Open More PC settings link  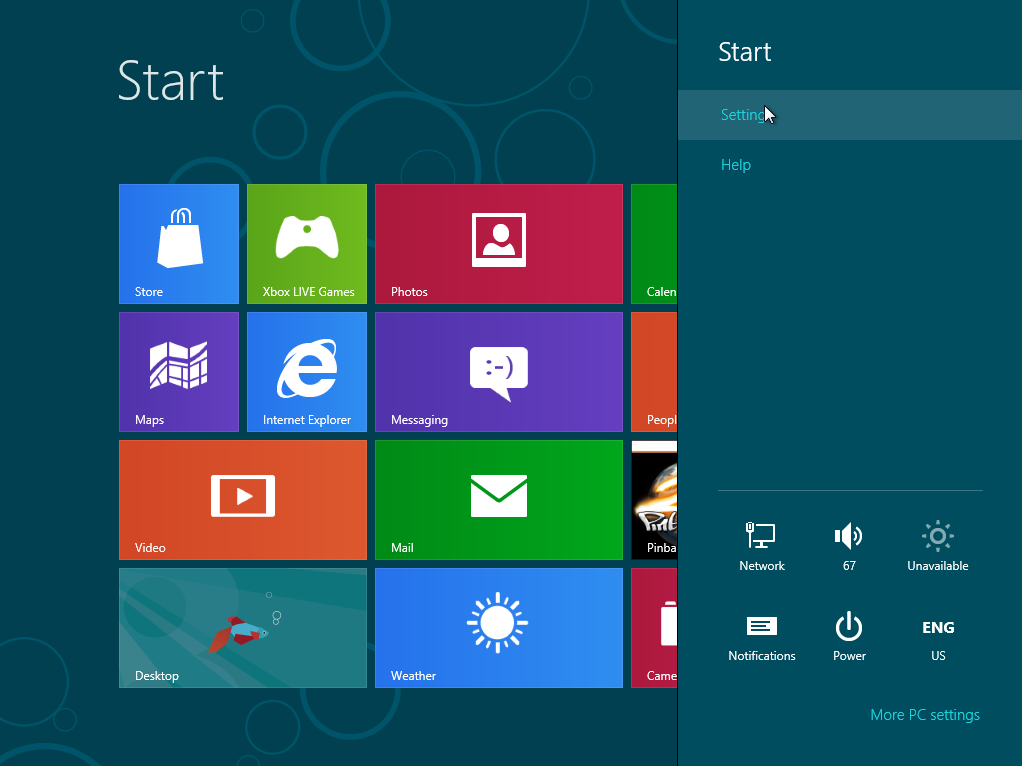click(x=925, y=715)
